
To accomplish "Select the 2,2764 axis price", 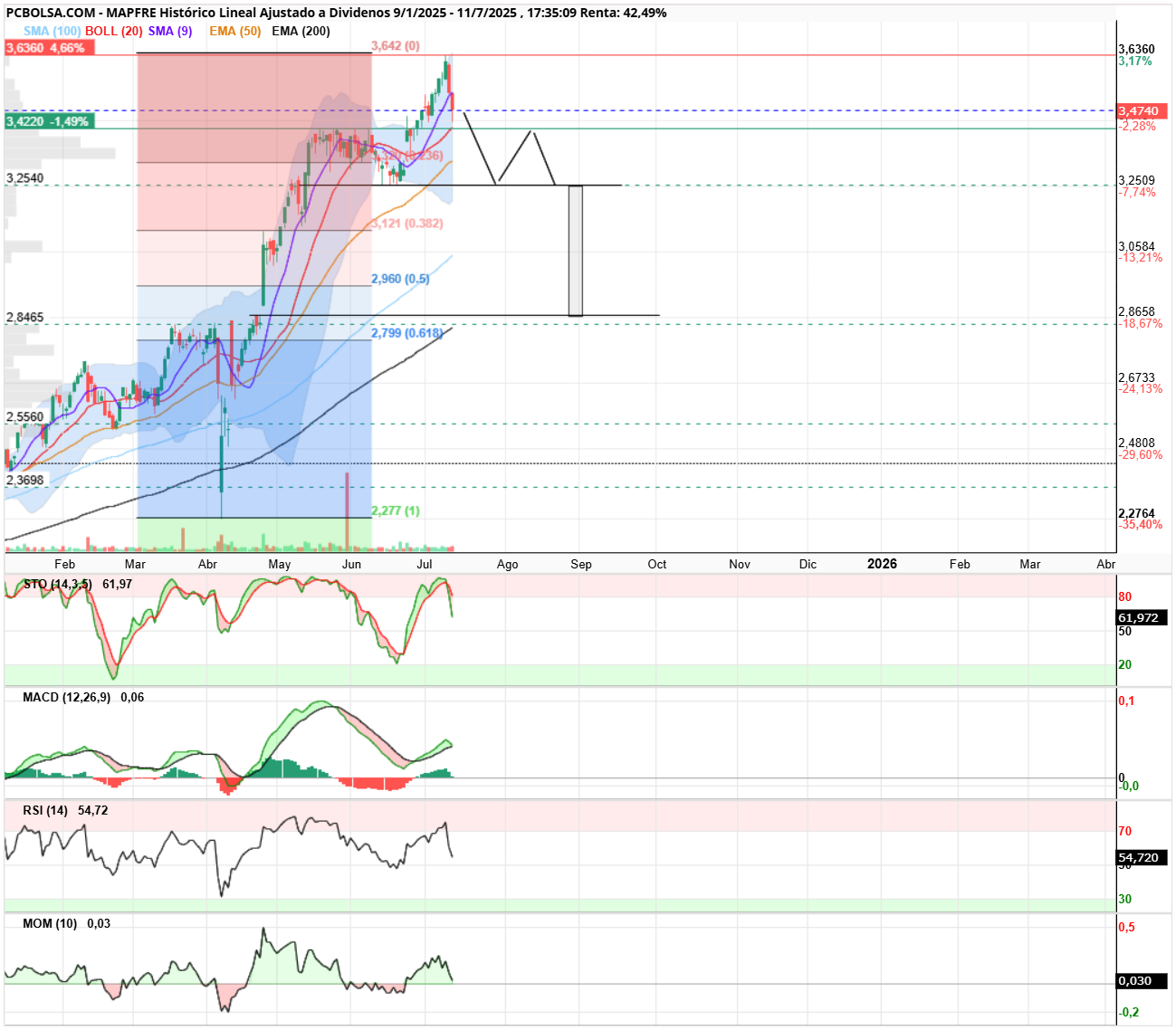I will tap(1136, 513).
